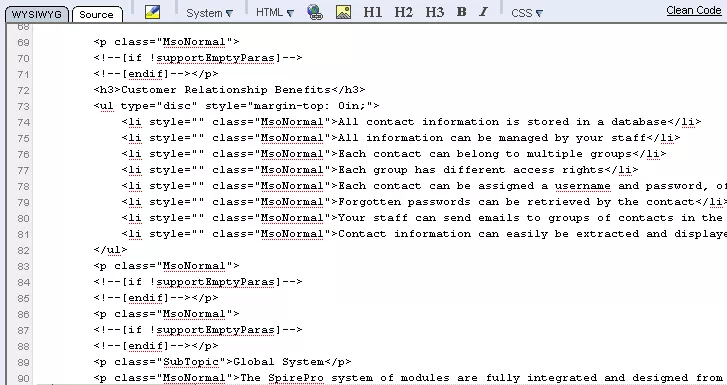Screen dimensions: 727x385
Task: Apply Heading 1 with the H1 button
Action: [373, 13]
